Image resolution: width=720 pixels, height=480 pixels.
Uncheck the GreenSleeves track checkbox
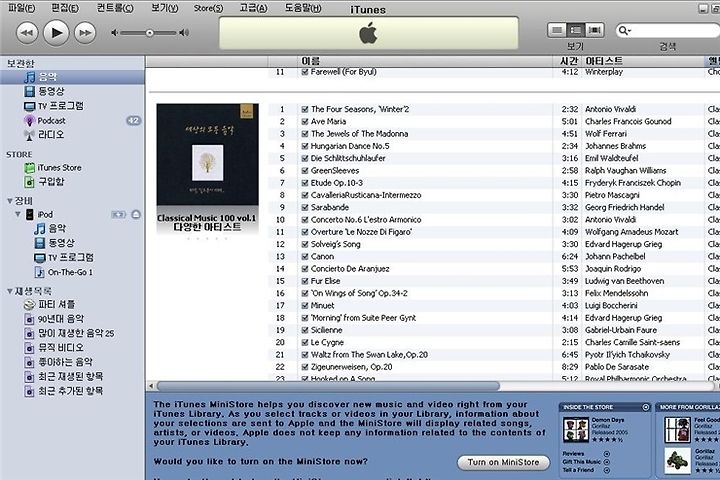pos(305,171)
